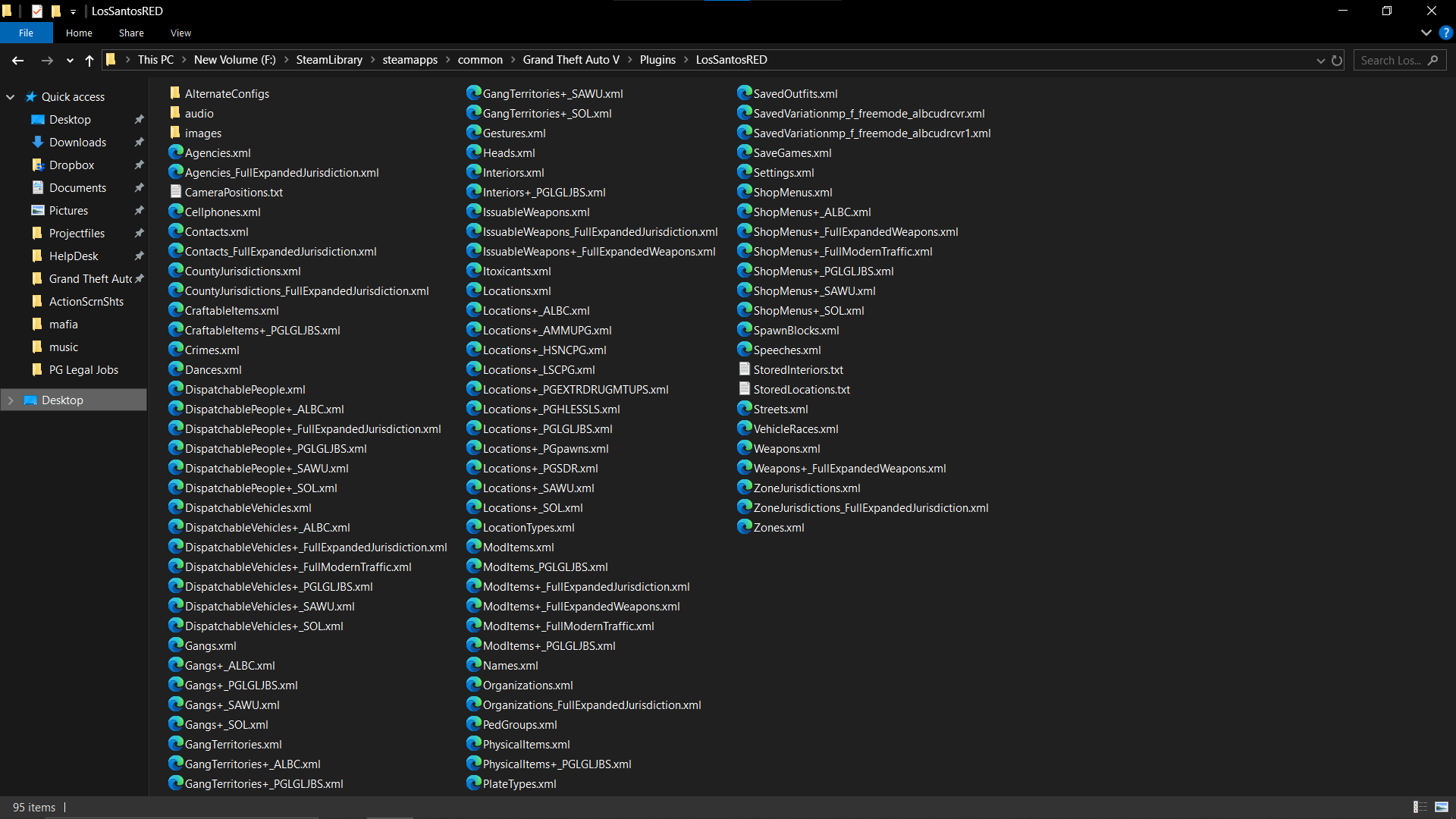This screenshot has width=1456, height=819.
Task: Open the audio folder icon
Action: (175, 113)
